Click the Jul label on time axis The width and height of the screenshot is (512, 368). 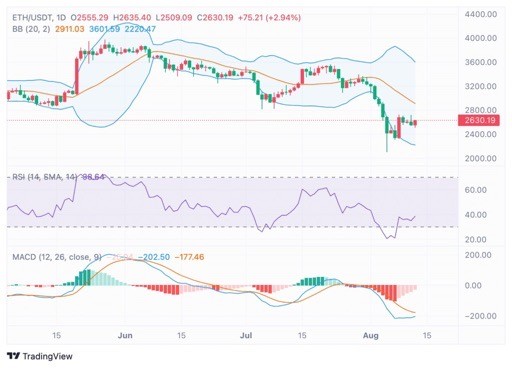(246, 335)
